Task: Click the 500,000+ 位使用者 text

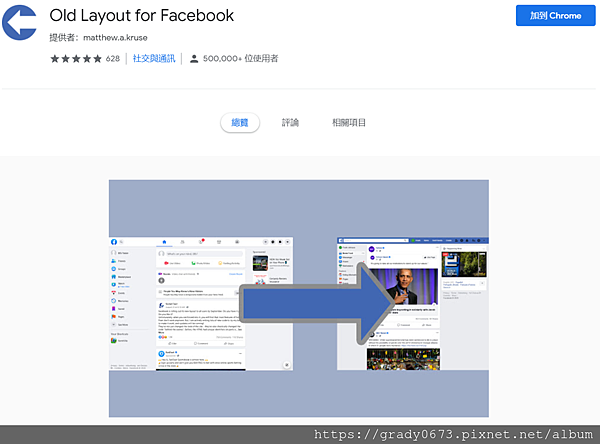Action: click(240, 59)
